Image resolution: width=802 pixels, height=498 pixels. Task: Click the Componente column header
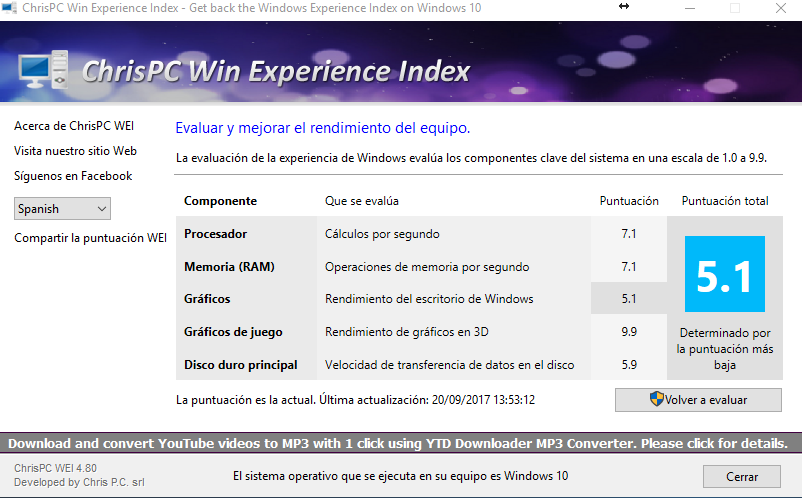220,201
